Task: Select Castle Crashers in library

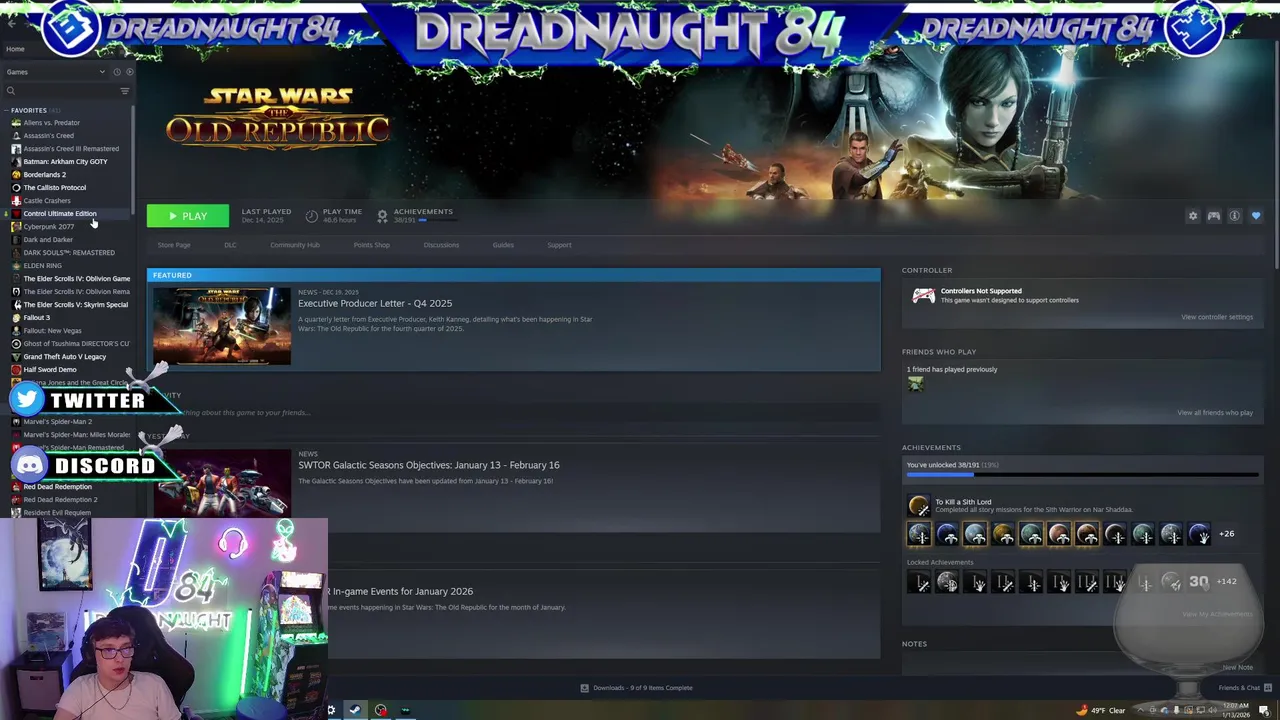Action: pos(47,201)
